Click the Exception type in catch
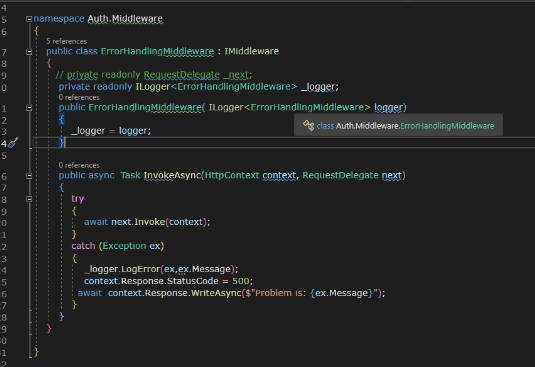535x367 pixels. click(124, 246)
